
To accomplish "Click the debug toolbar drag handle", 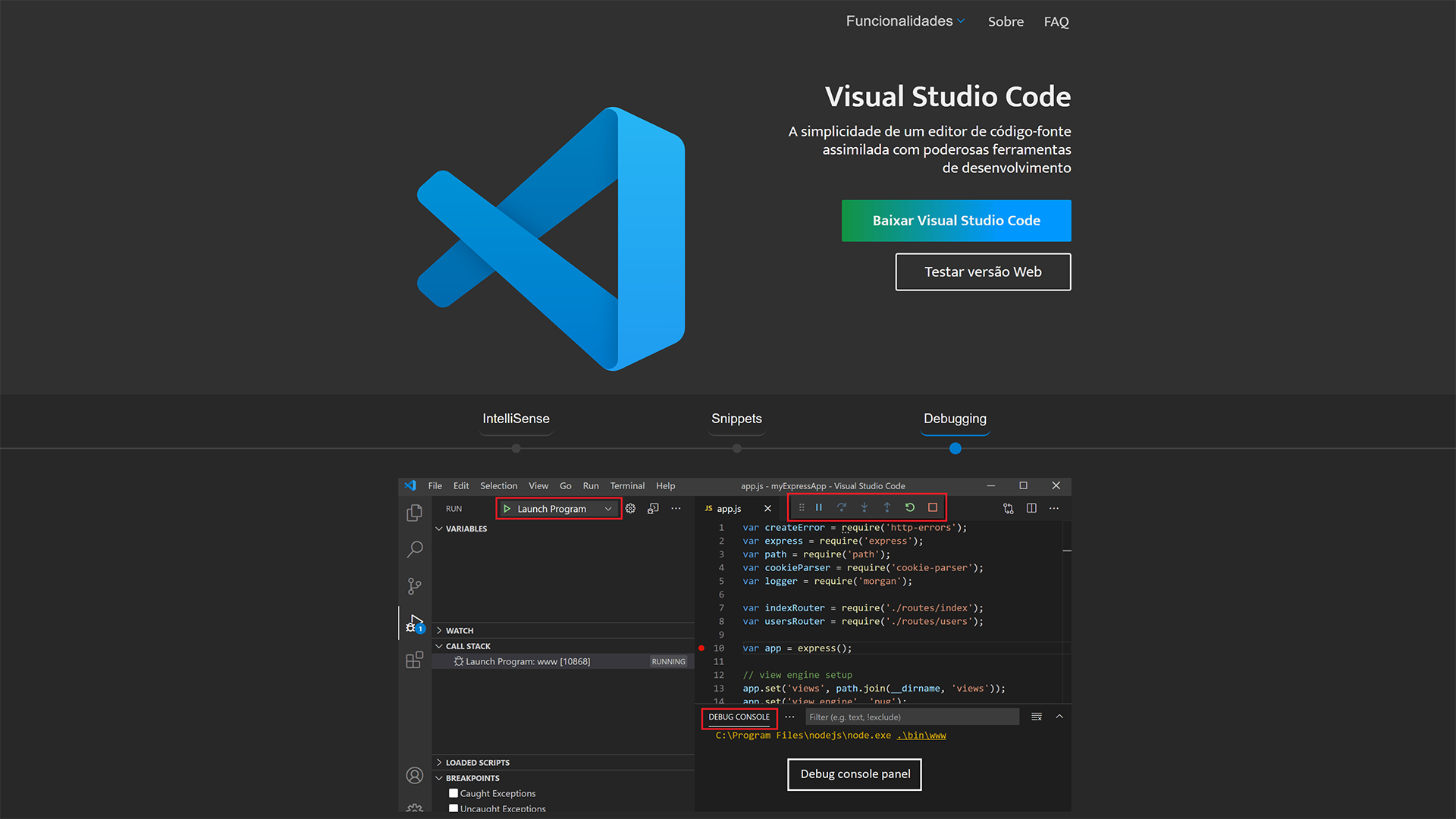I will click(x=802, y=507).
